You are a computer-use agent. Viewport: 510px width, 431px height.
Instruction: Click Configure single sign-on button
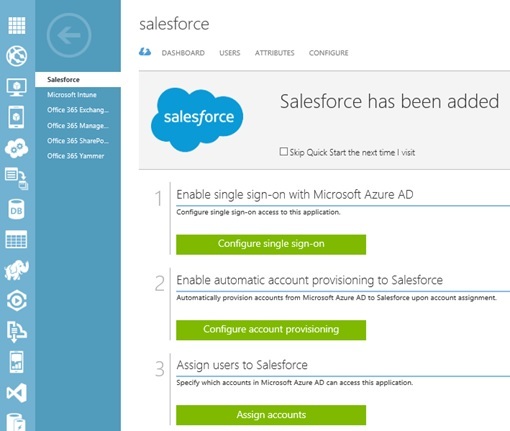click(x=271, y=244)
